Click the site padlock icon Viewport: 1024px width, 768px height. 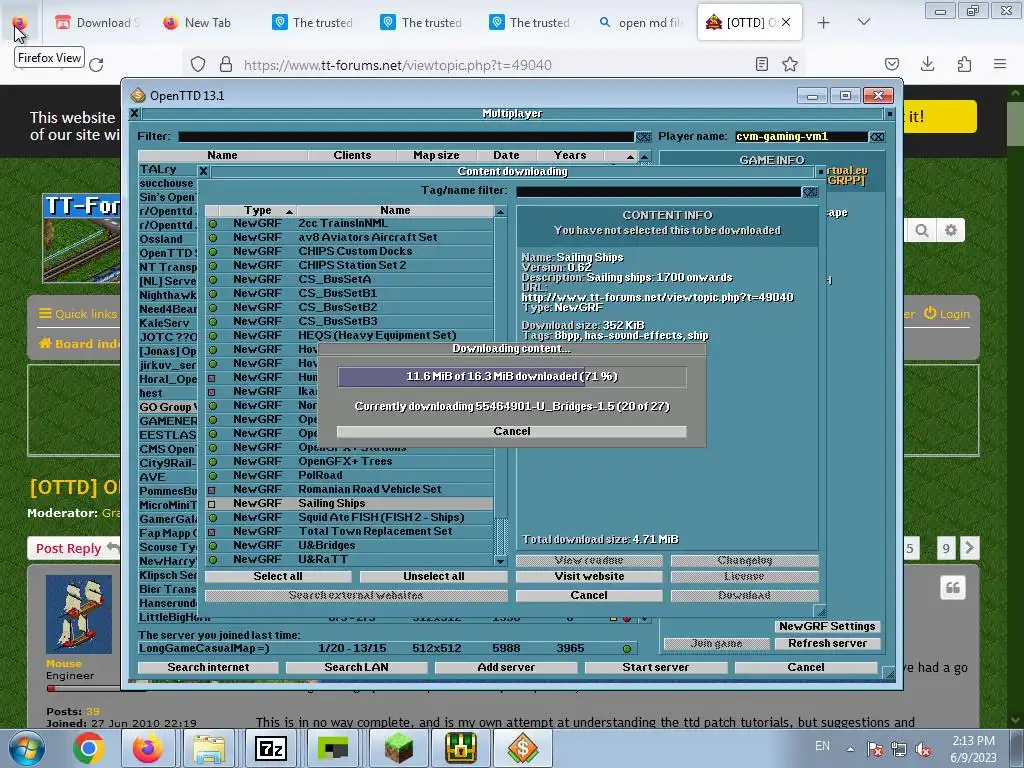pyautogui.click(x=226, y=65)
